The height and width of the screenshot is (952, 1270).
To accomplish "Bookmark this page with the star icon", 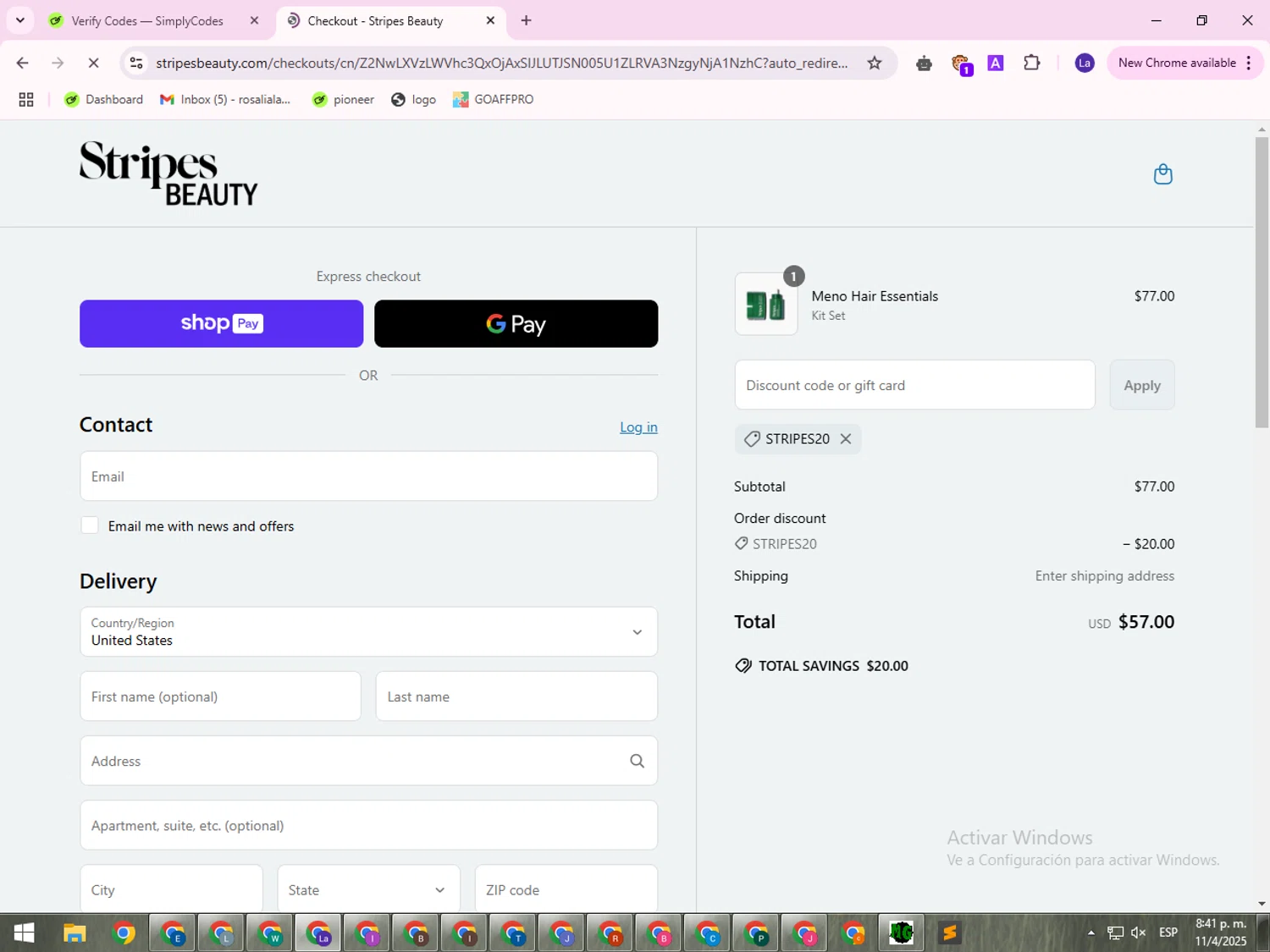I will pos(875,63).
